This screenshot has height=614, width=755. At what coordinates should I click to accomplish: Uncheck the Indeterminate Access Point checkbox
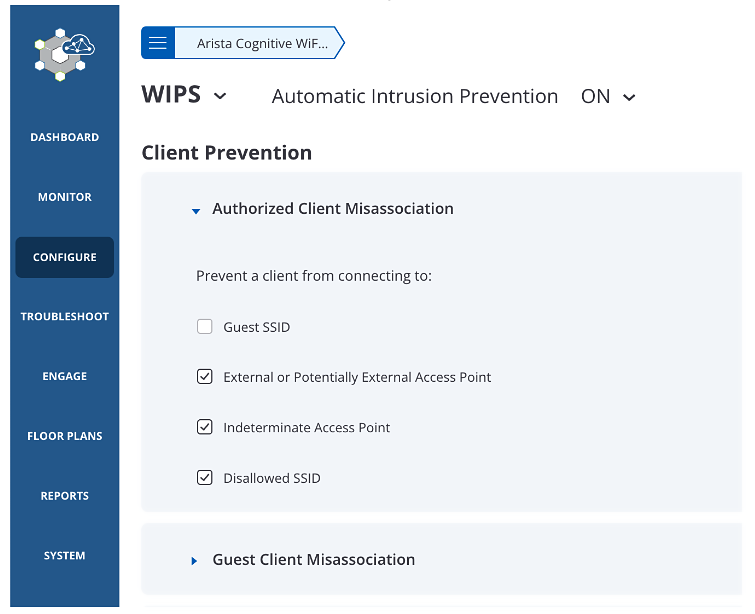pos(205,427)
